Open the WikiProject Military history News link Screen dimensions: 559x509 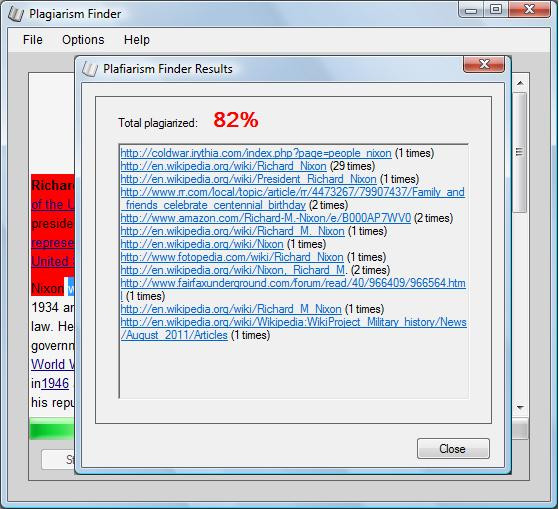293,329
